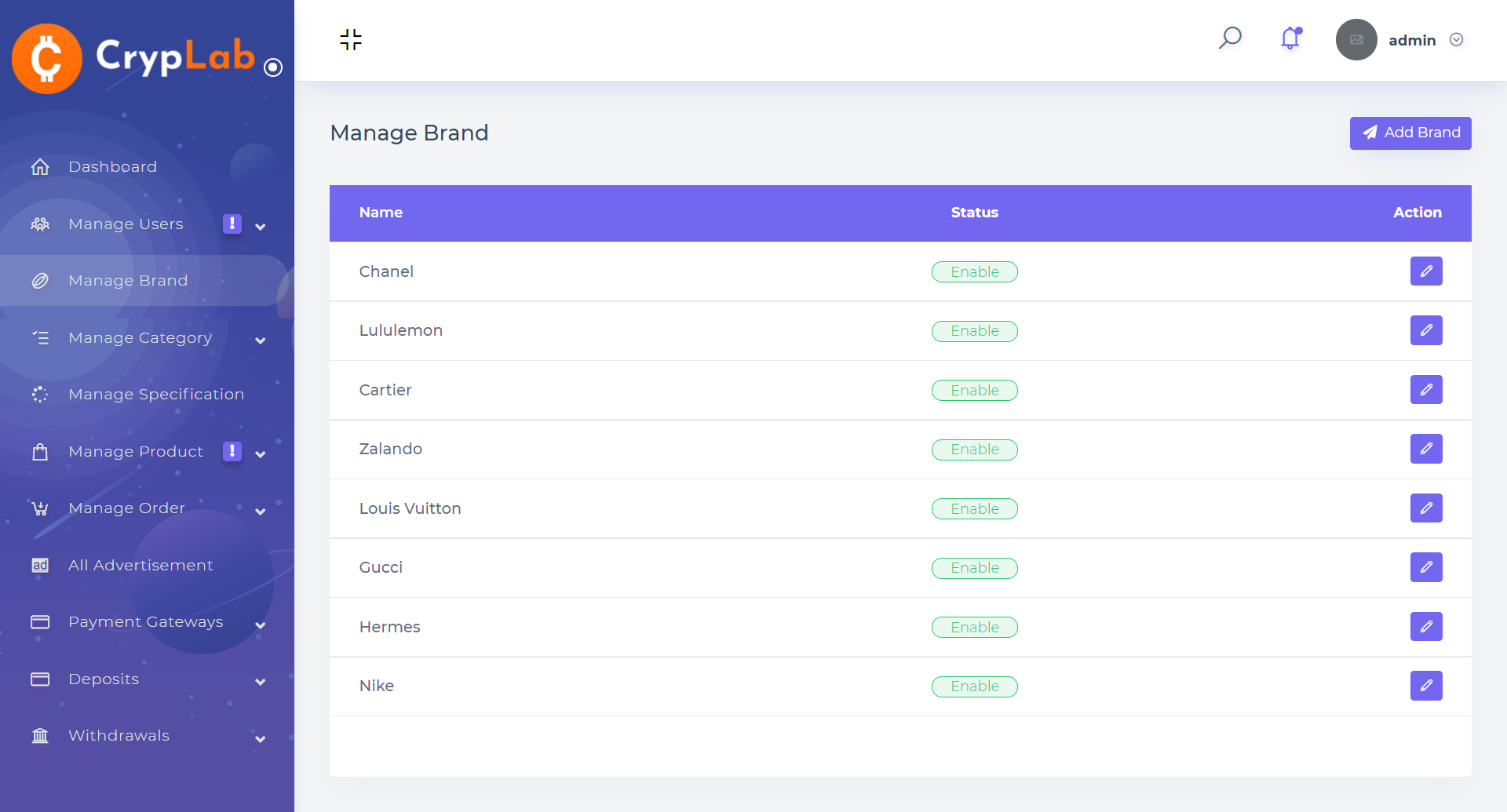Click the pencil icon for Gucci
The image size is (1507, 812).
pos(1425,567)
